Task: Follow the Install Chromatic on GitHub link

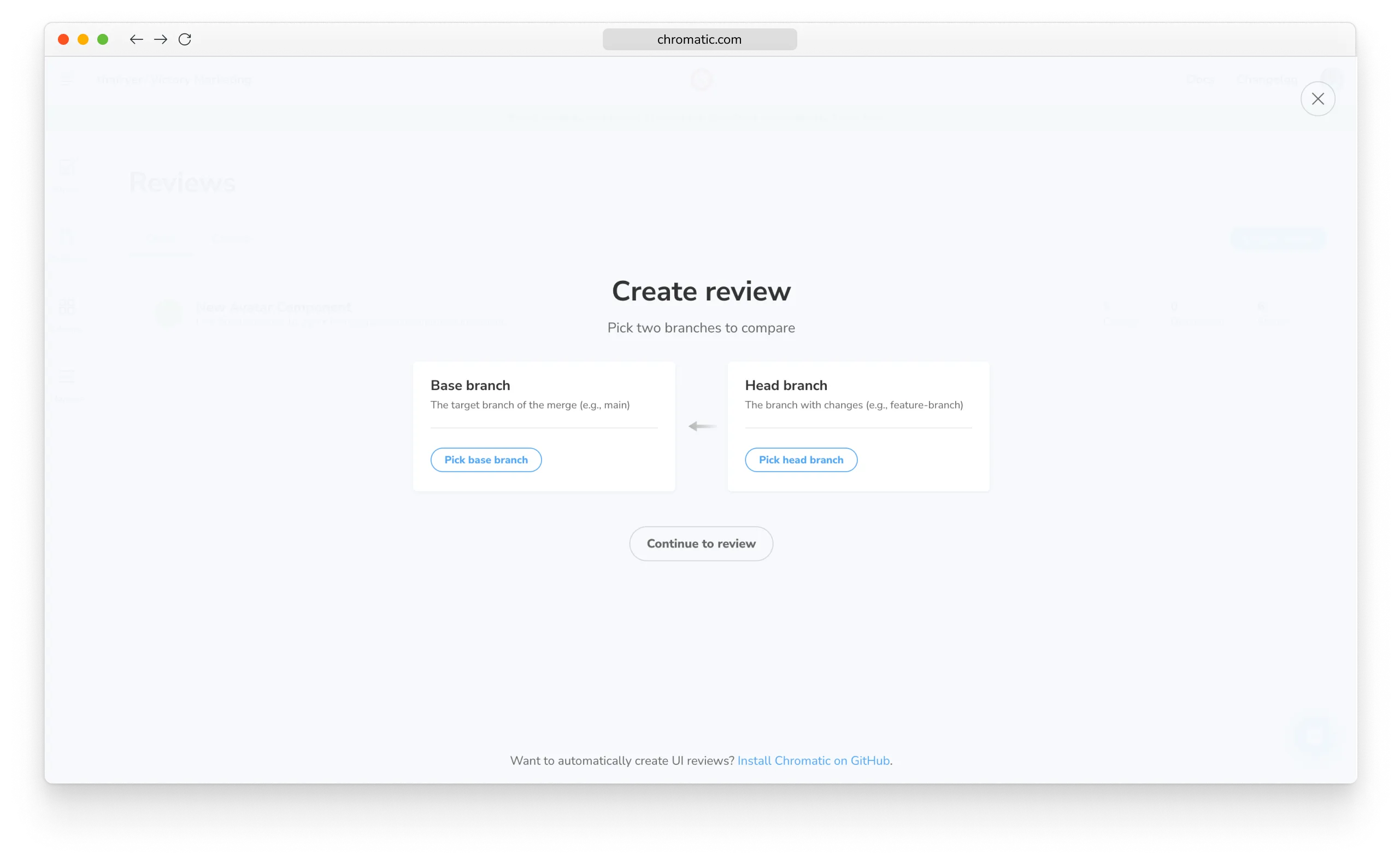Action: (x=813, y=761)
